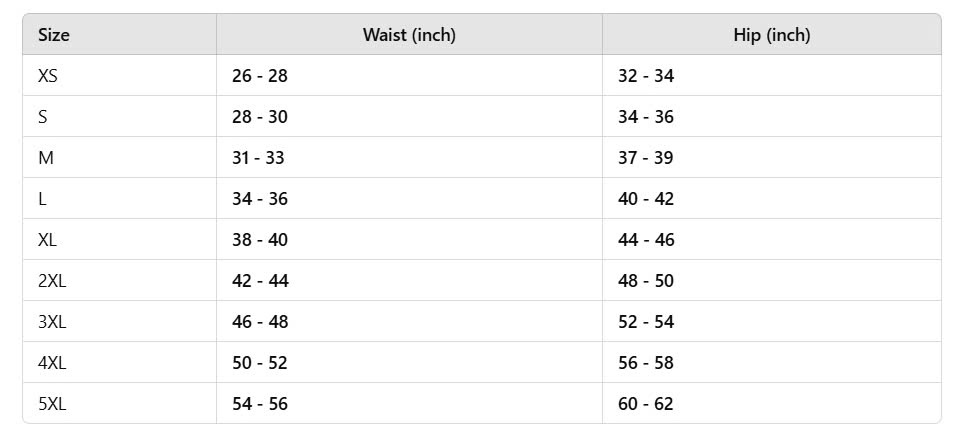Select hip range 56 - 58

[646, 363]
